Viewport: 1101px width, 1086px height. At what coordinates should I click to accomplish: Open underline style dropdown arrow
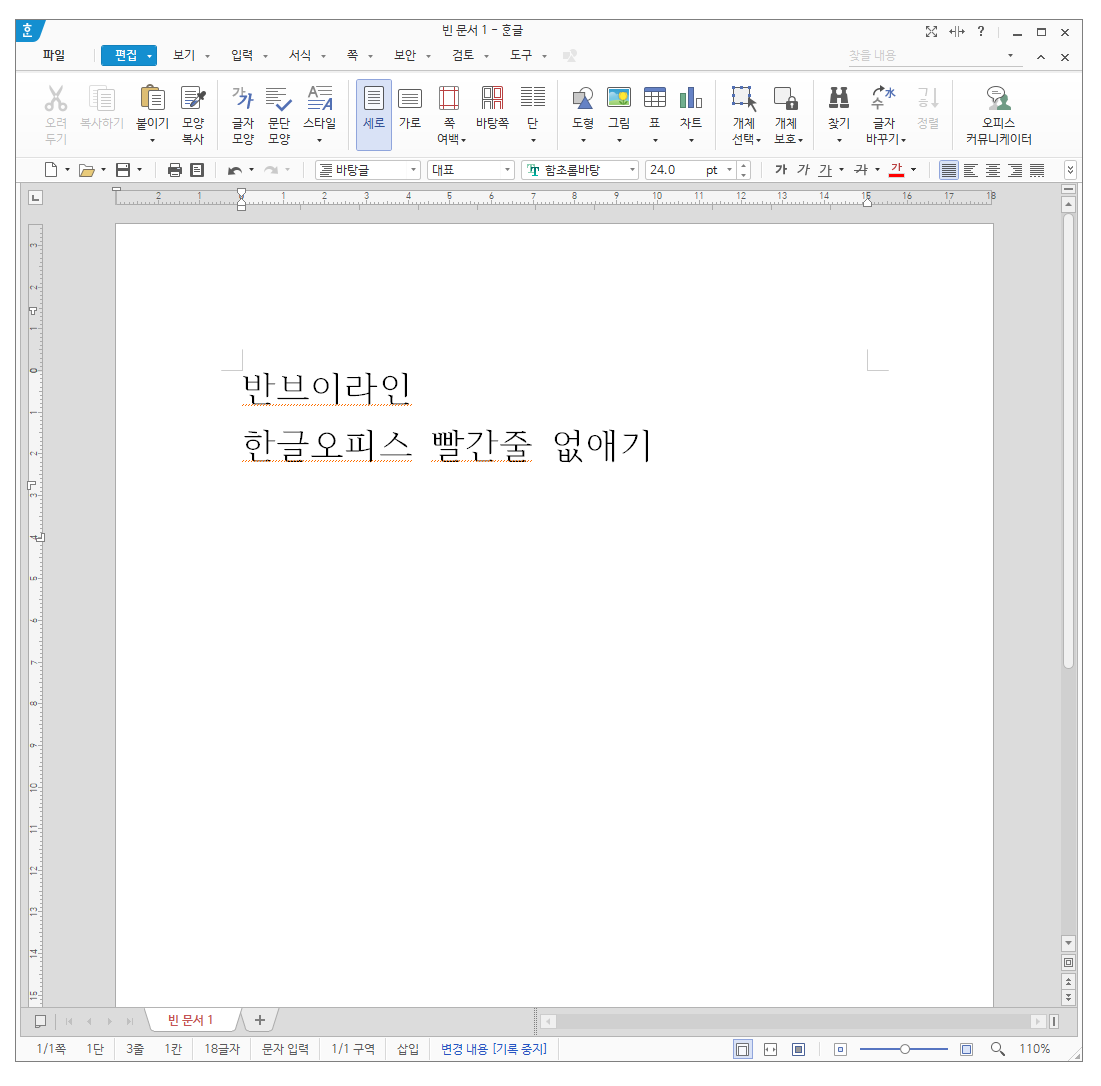tap(841, 170)
